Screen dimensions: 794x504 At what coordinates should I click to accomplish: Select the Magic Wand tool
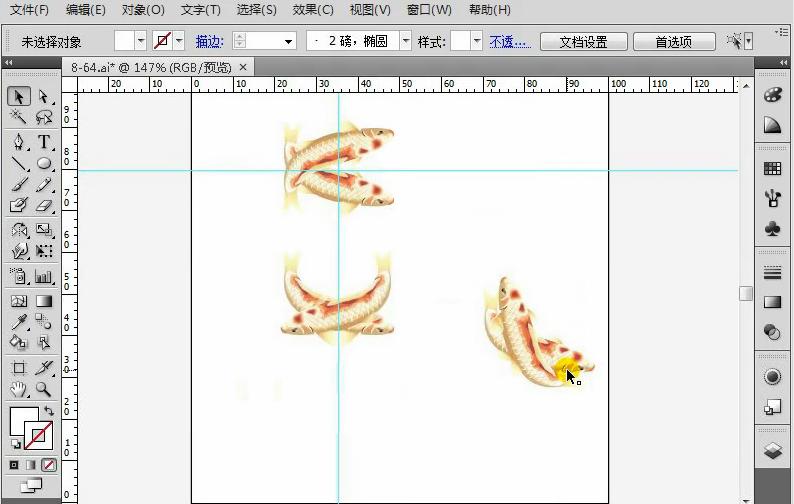click(19, 117)
